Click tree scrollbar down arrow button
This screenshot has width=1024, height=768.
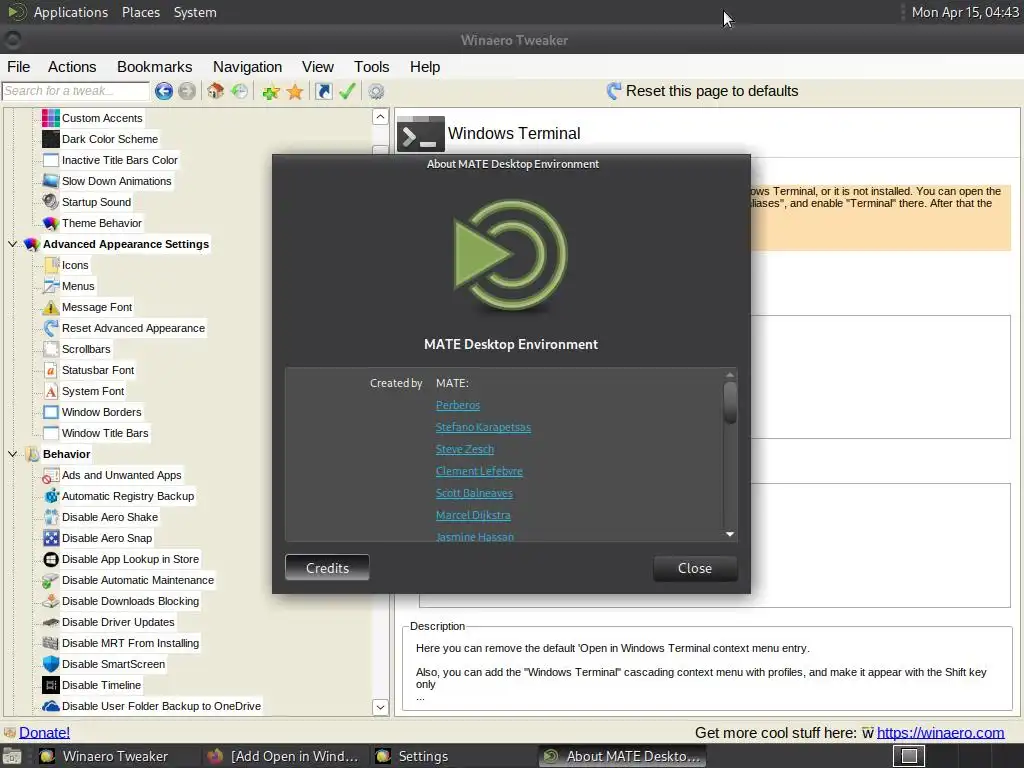(380, 707)
